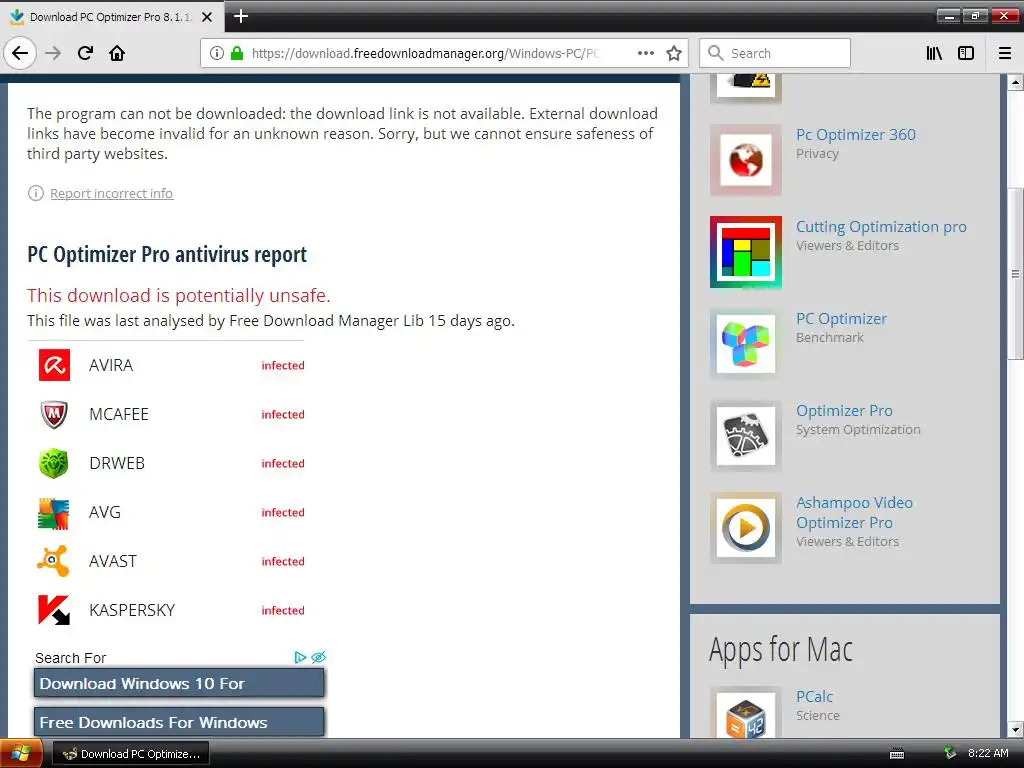Screen dimensions: 1024x768
Task: Click 'System Optimization' category text
Action: point(858,430)
